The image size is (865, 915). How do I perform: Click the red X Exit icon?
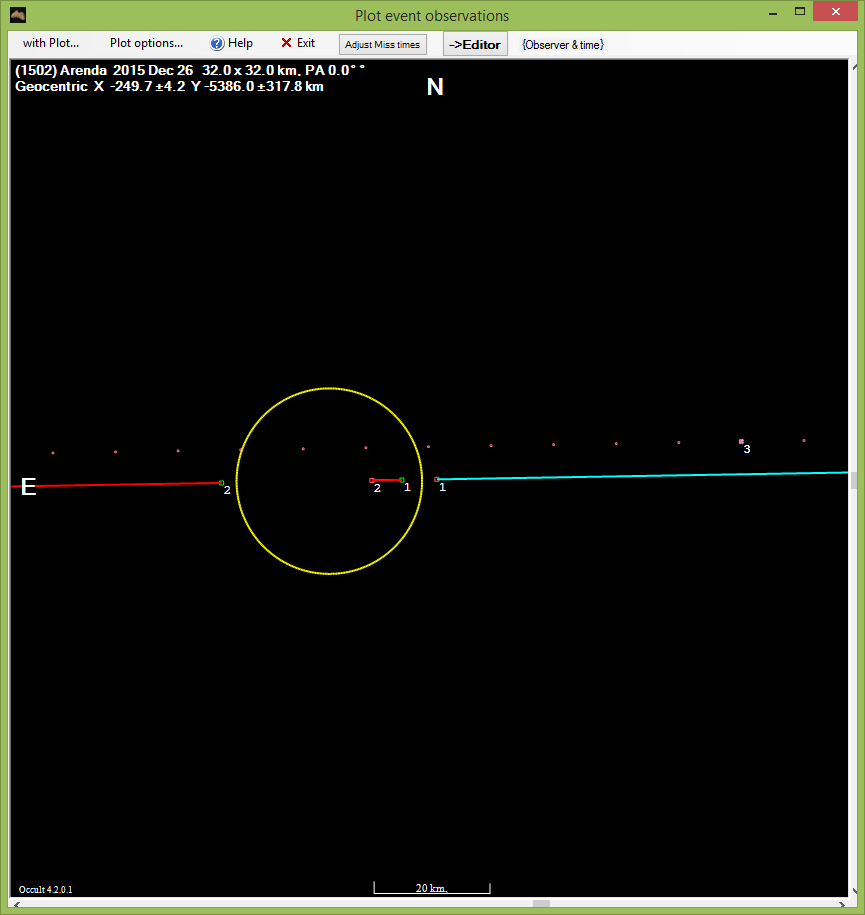(x=286, y=43)
